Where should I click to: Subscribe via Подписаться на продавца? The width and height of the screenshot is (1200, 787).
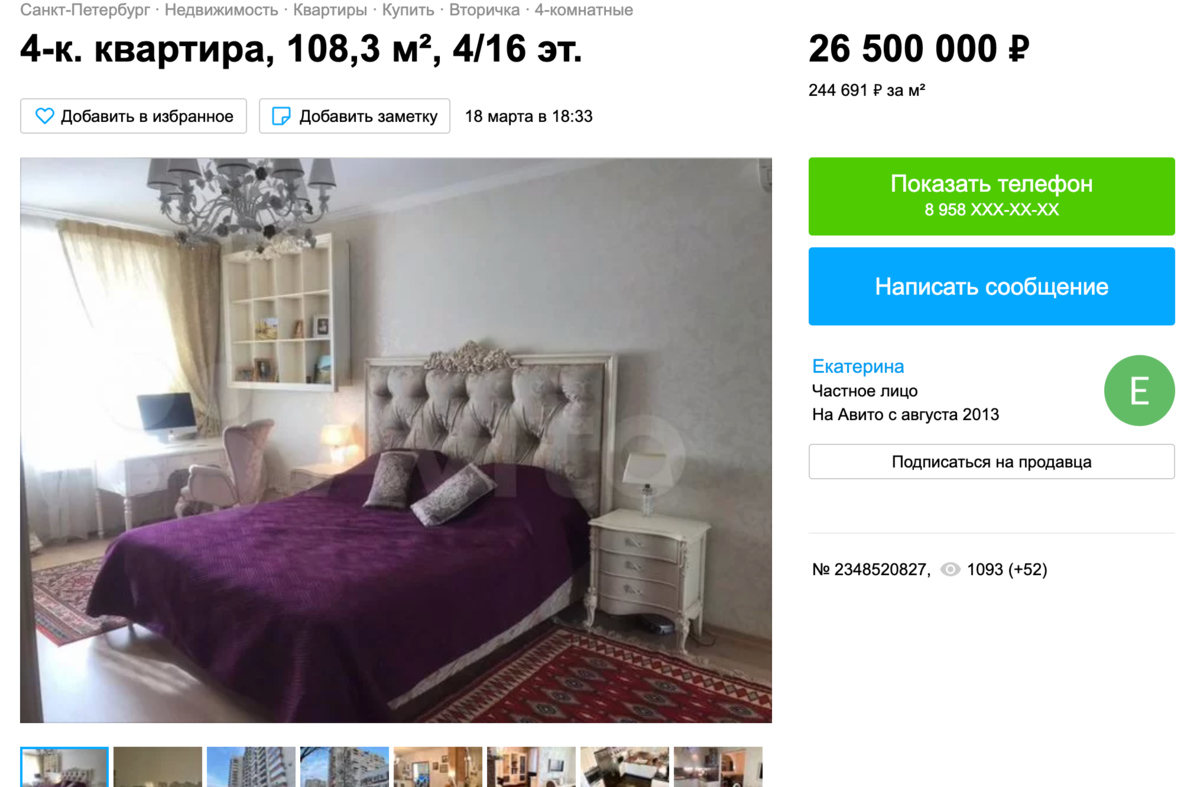point(991,462)
